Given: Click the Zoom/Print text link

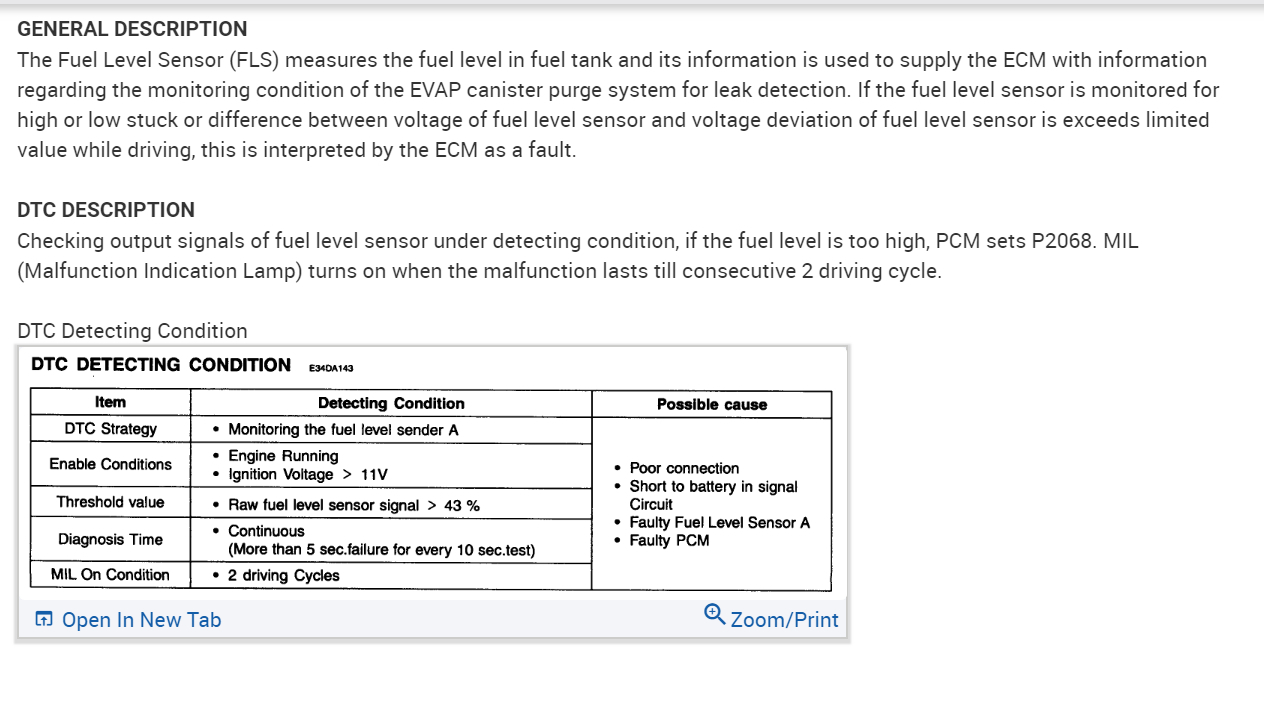Looking at the screenshot, I should pyautogui.click(x=784, y=620).
